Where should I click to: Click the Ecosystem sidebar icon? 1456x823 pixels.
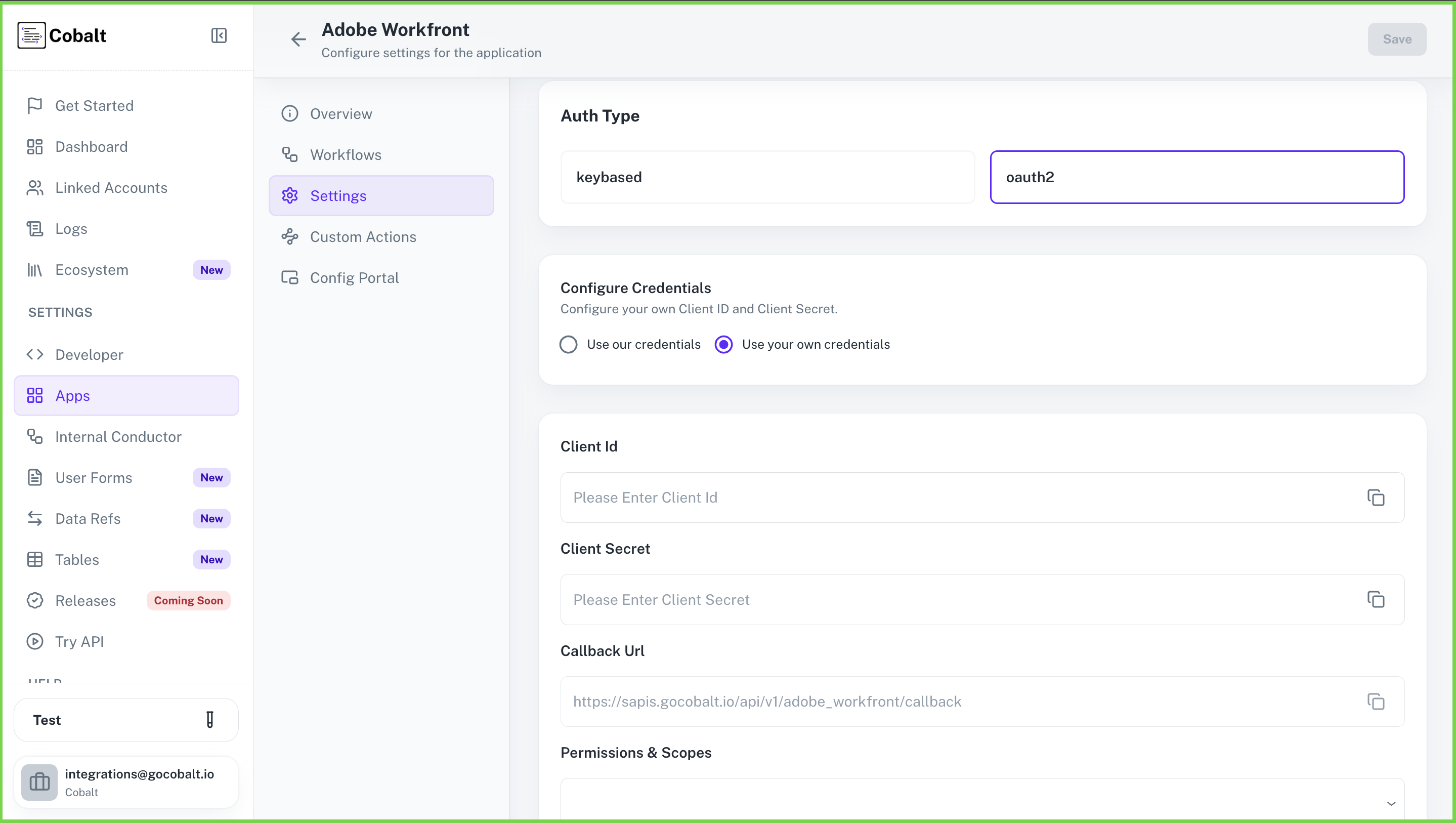[x=35, y=269]
